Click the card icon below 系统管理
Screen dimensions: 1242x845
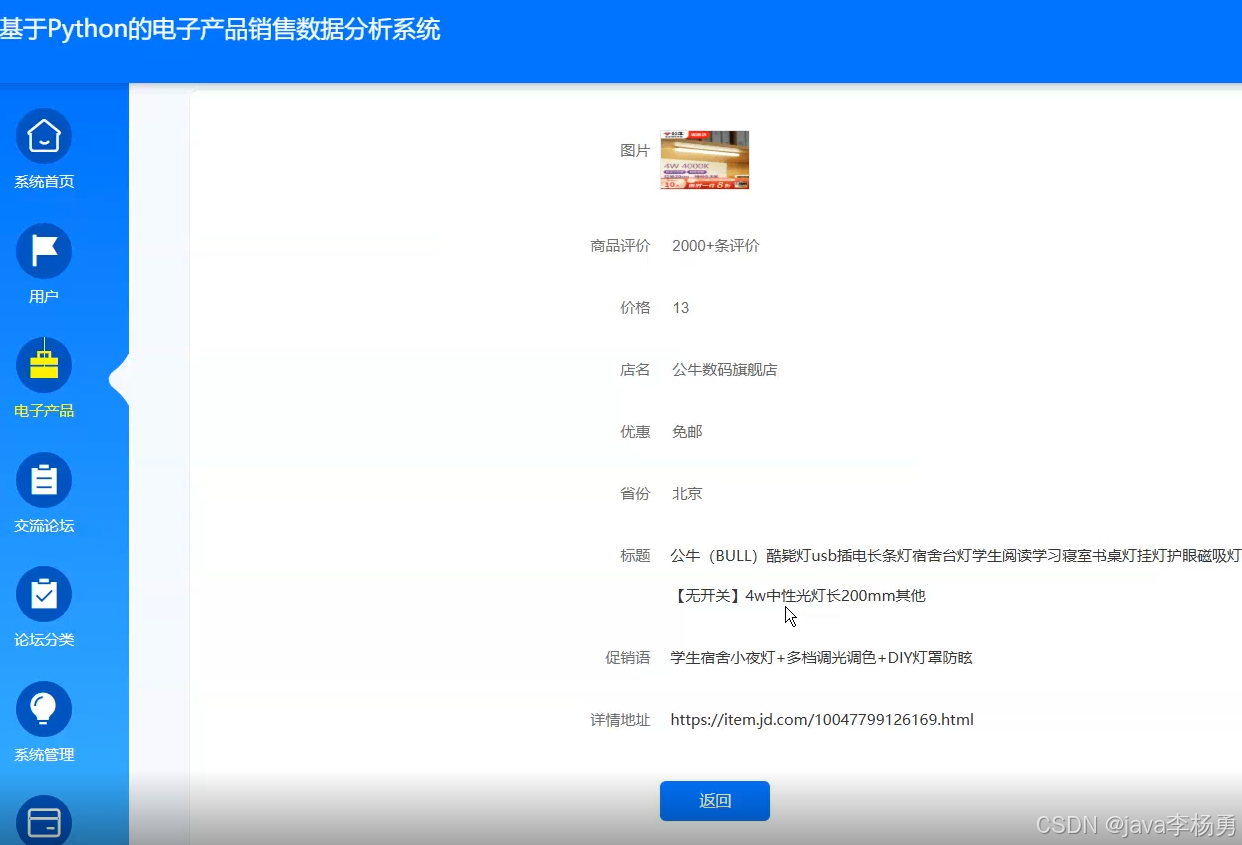tap(44, 821)
